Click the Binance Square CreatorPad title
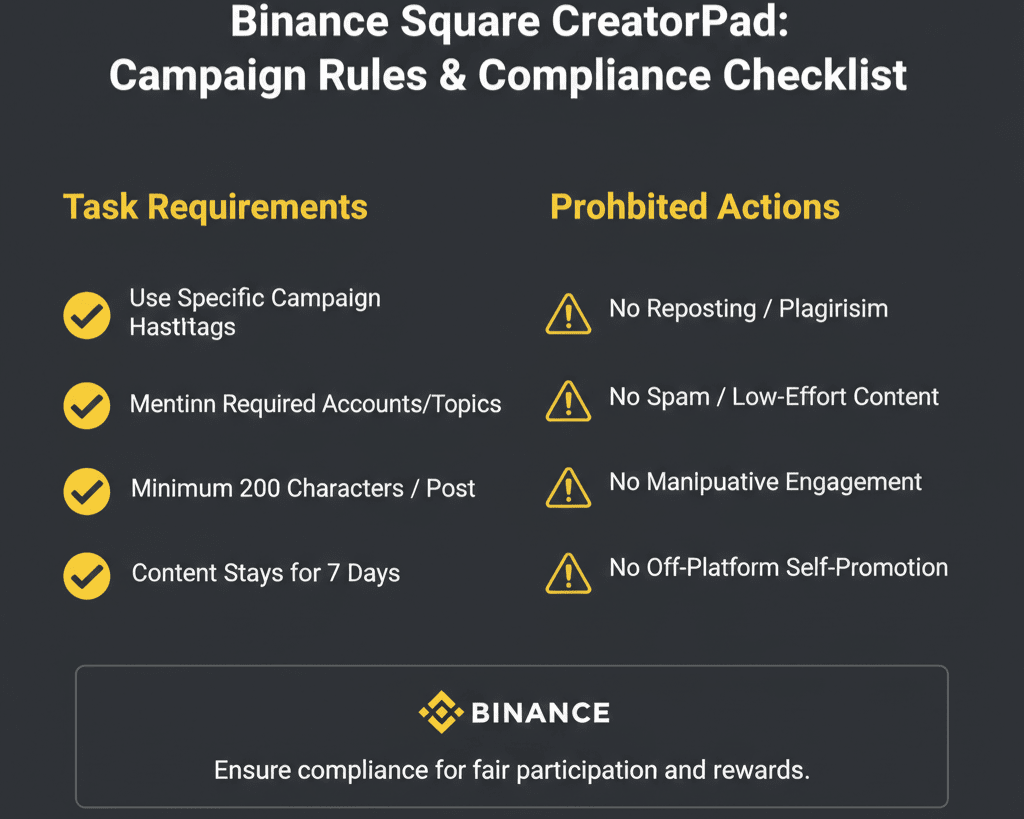Screen dimensions: 1024x819 point(510,22)
